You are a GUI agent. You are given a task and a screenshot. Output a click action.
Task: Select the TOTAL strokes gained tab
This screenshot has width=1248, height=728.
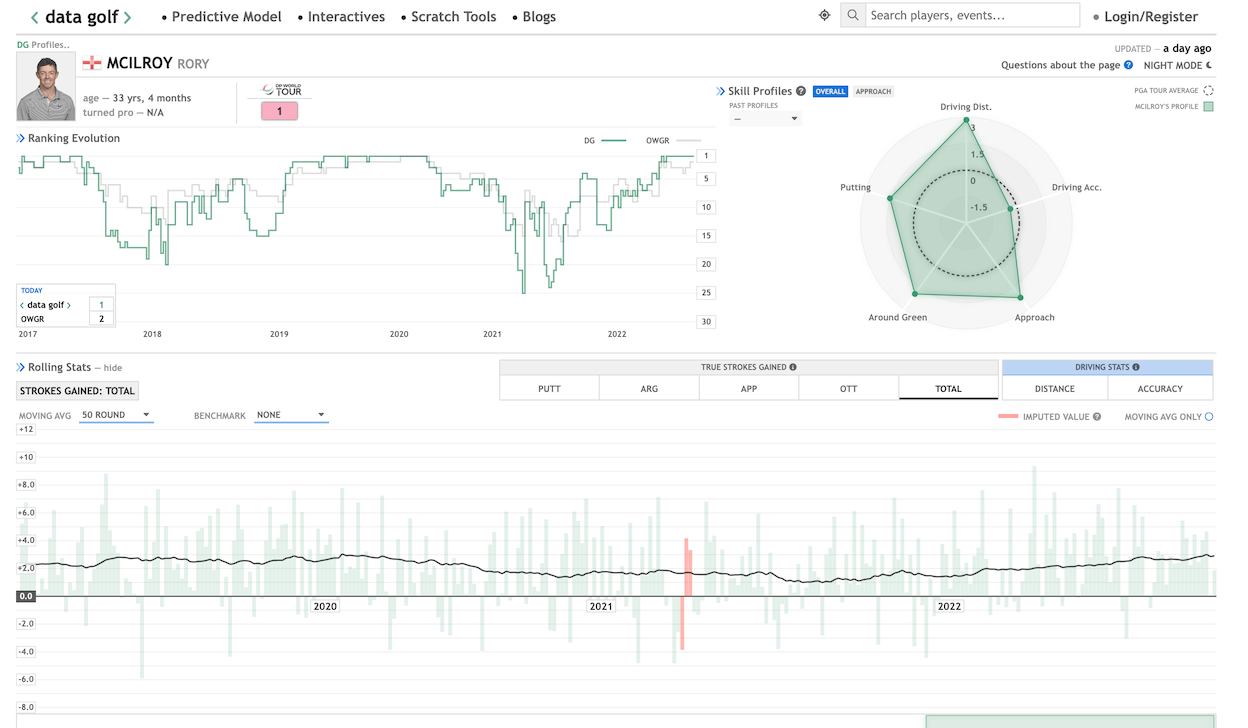tap(948, 388)
